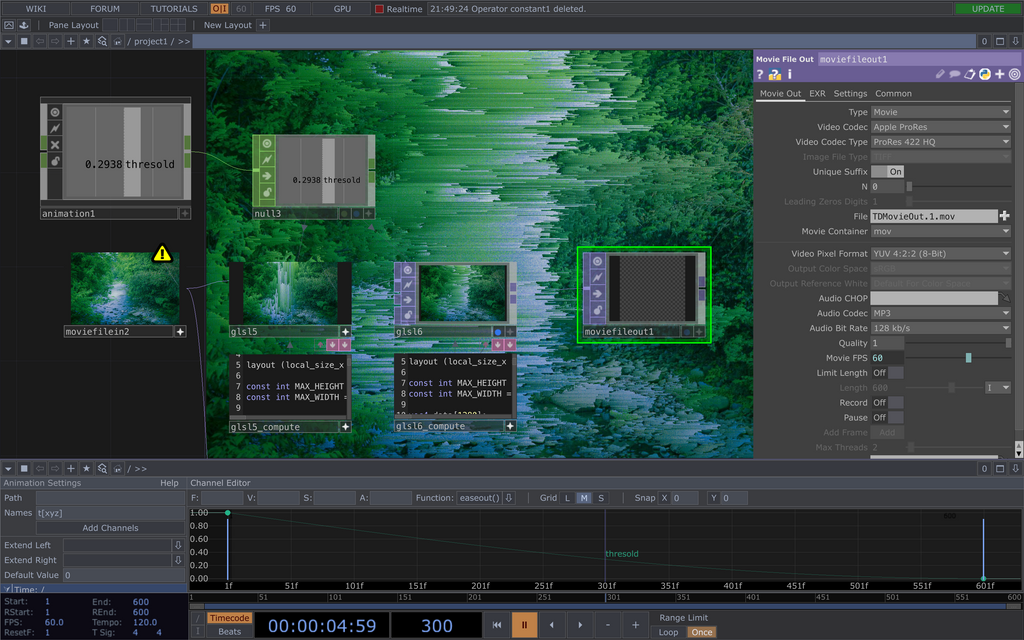The image size is (1024, 640).
Task: Click the comment bubble icon in parameter header
Action: coord(955,74)
